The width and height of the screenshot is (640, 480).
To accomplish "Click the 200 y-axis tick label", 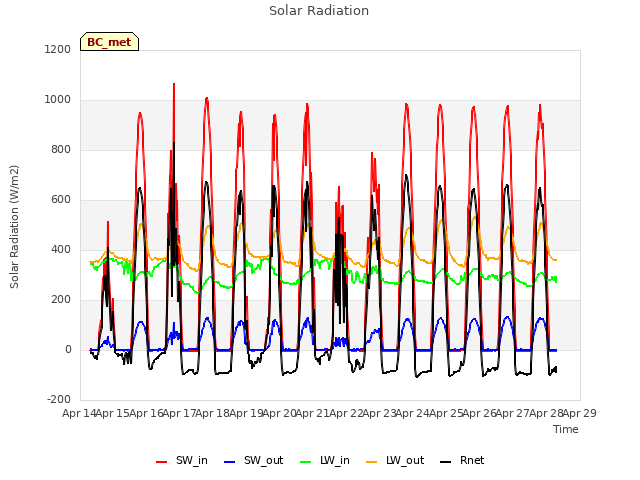I will pos(61,300).
